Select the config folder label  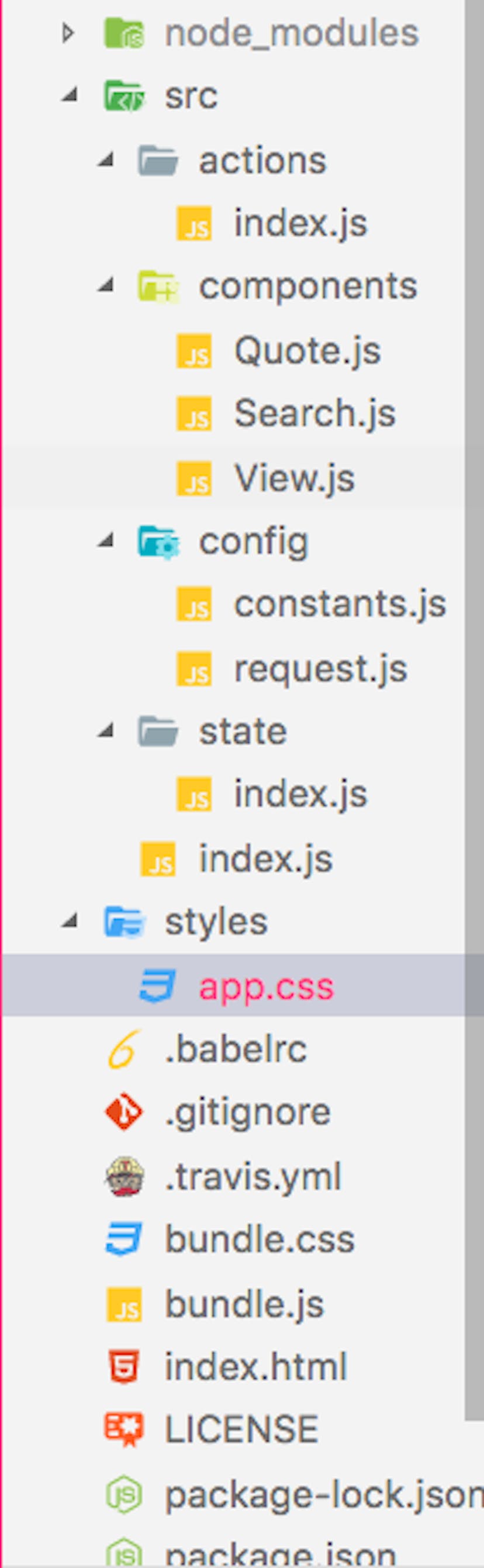(254, 542)
